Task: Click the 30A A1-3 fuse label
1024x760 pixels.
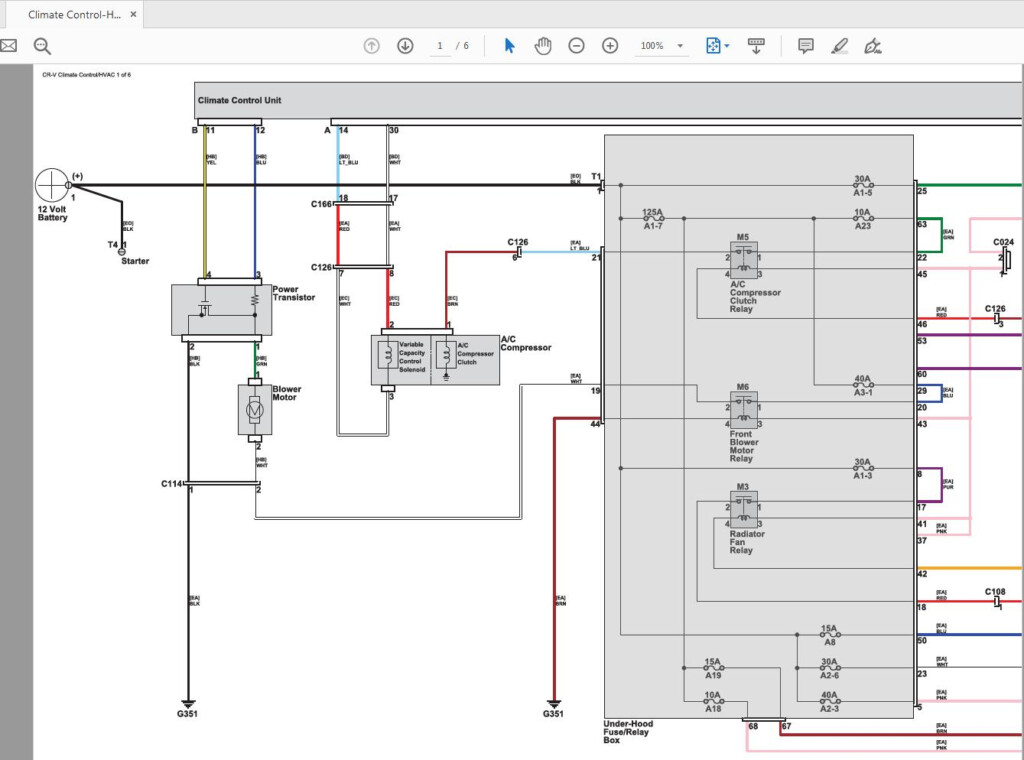Action: (863, 468)
